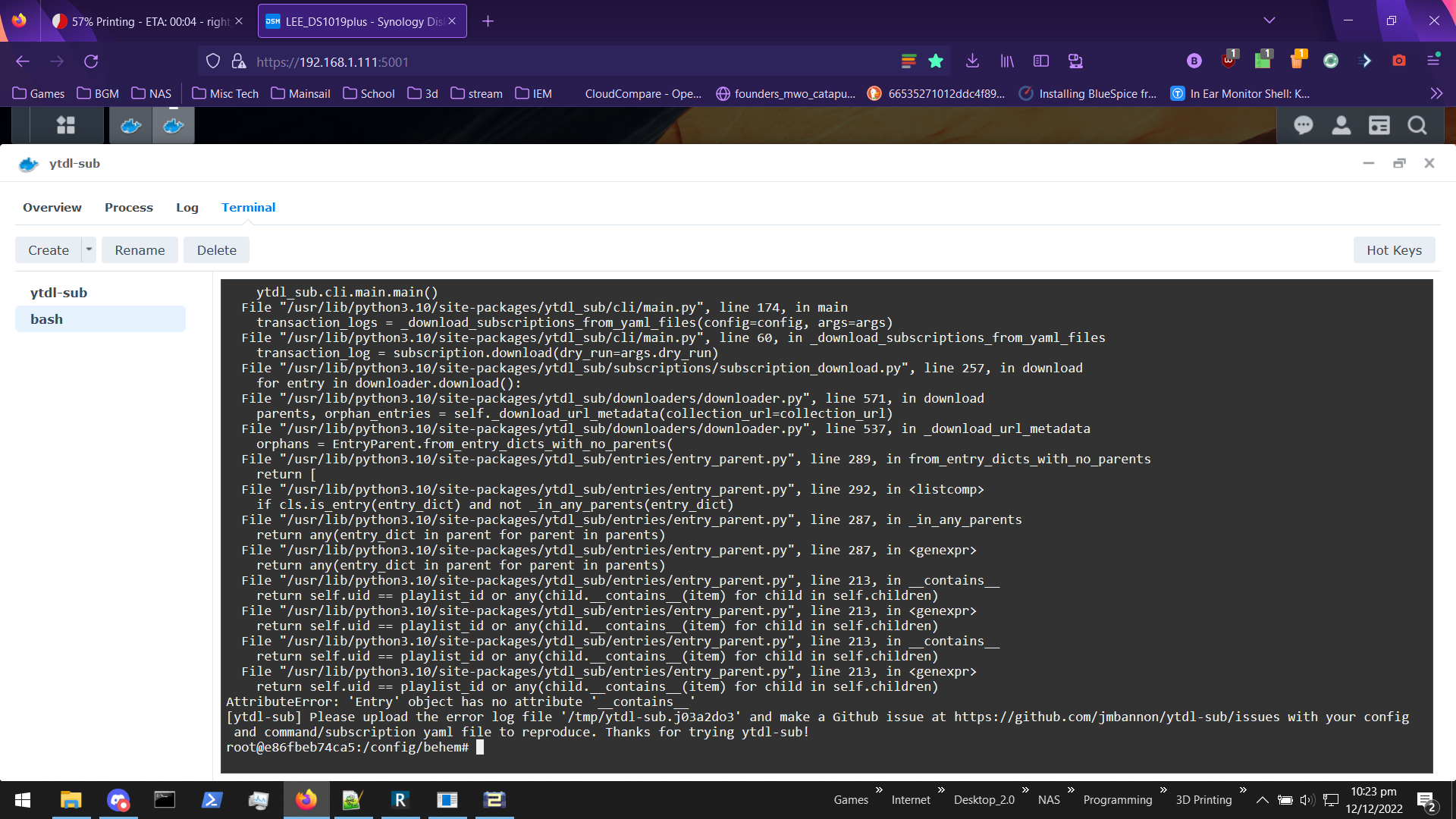
Task: Open Synology chat bubble icon
Action: 1303,125
